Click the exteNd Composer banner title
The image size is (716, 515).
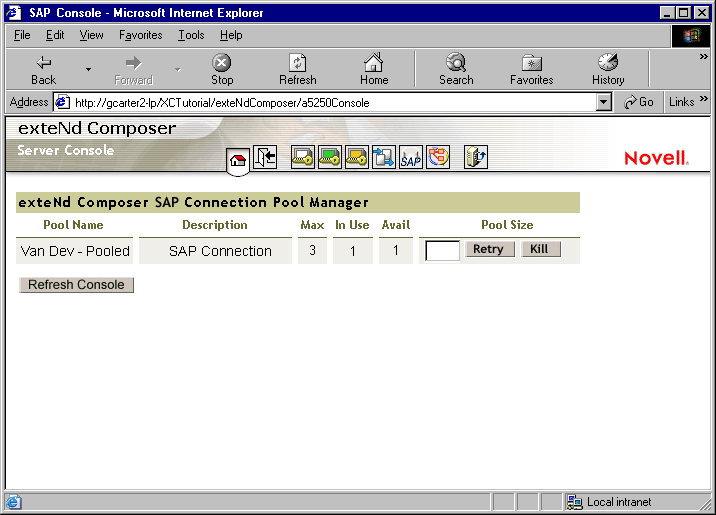[97, 129]
